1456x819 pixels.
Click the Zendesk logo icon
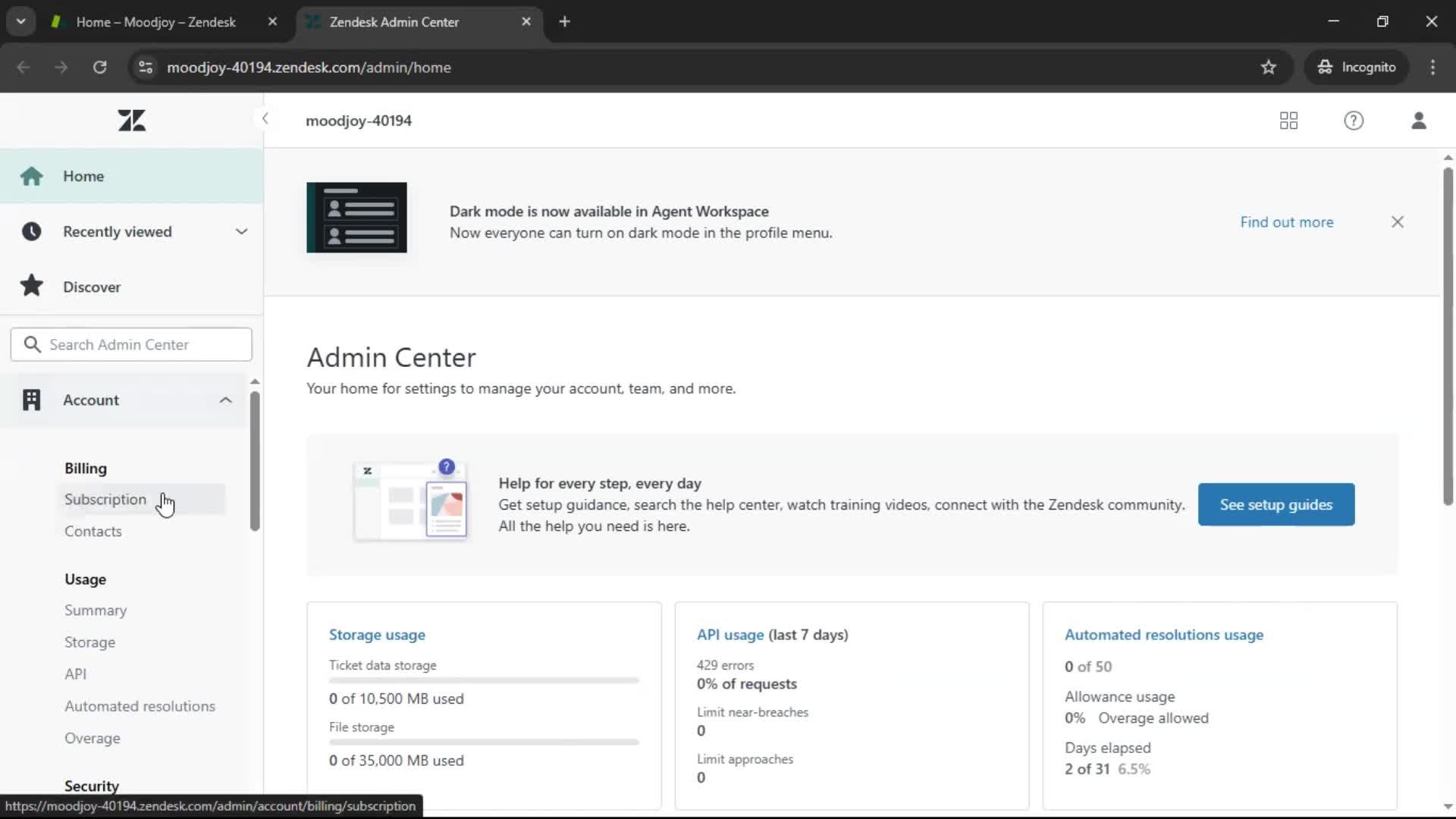tap(132, 121)
